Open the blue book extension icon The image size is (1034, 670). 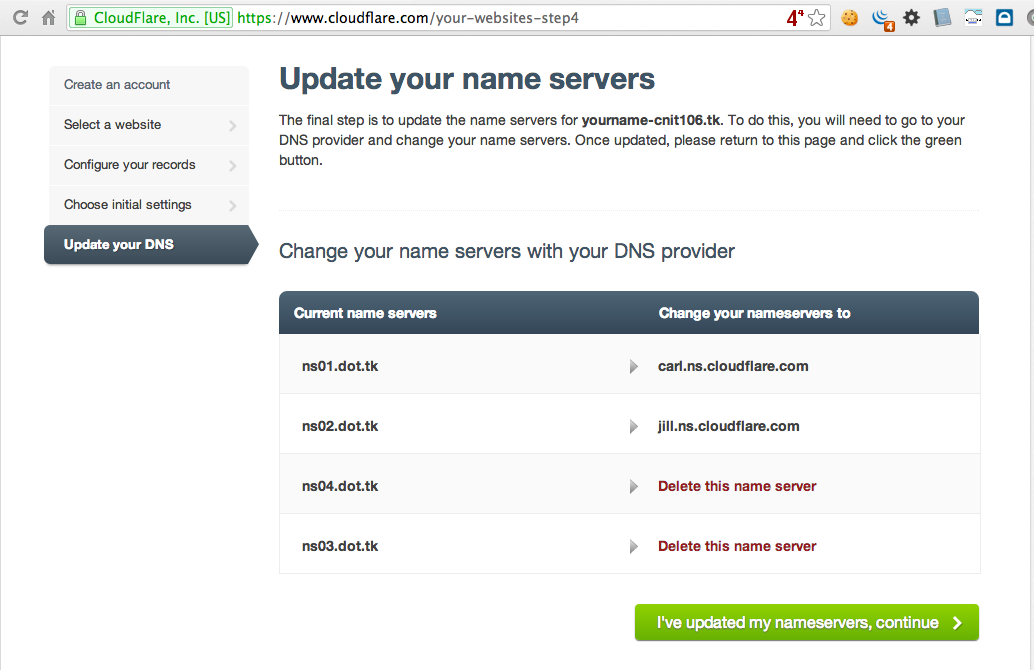(942, 18)
